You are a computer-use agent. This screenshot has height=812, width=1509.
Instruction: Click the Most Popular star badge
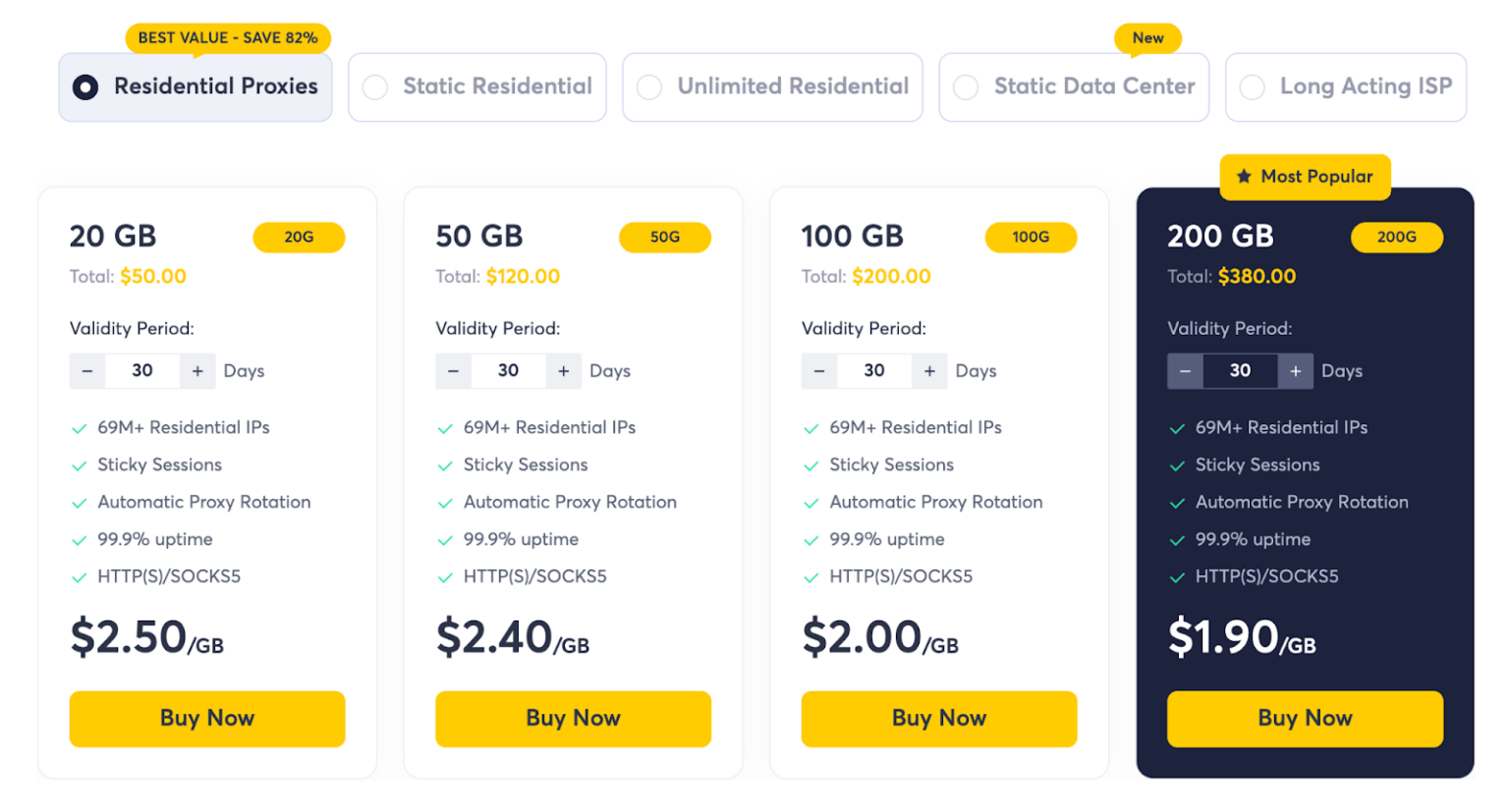point(1305,177)
